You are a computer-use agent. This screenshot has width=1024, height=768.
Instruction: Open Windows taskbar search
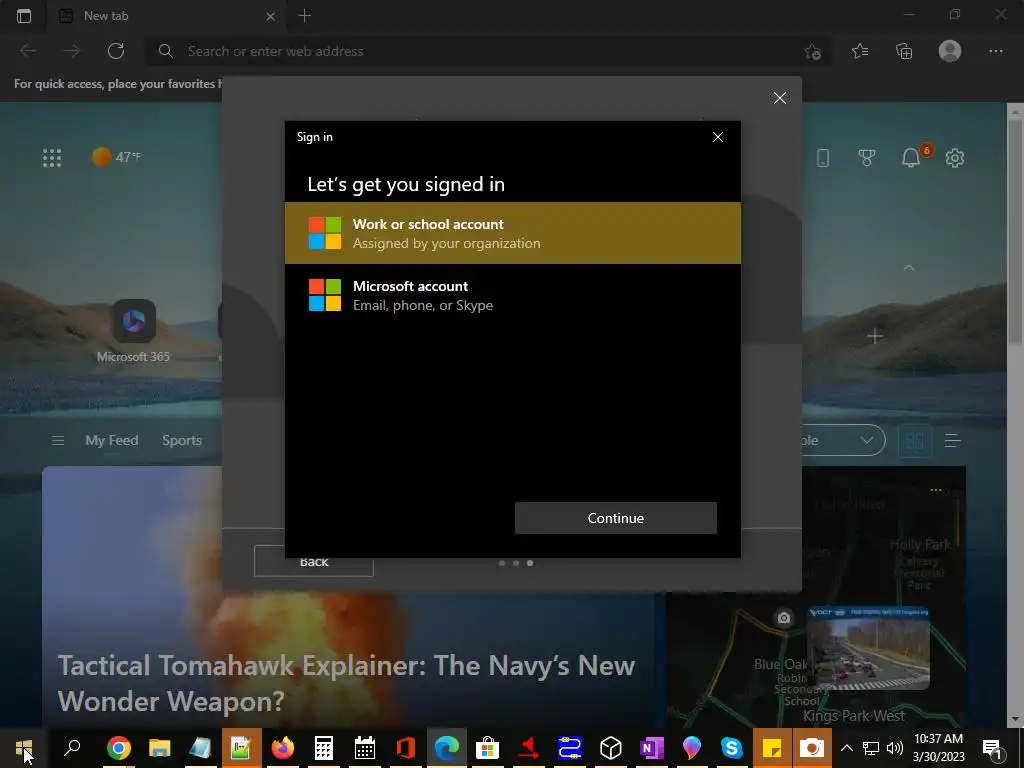[x=72, y=748]
